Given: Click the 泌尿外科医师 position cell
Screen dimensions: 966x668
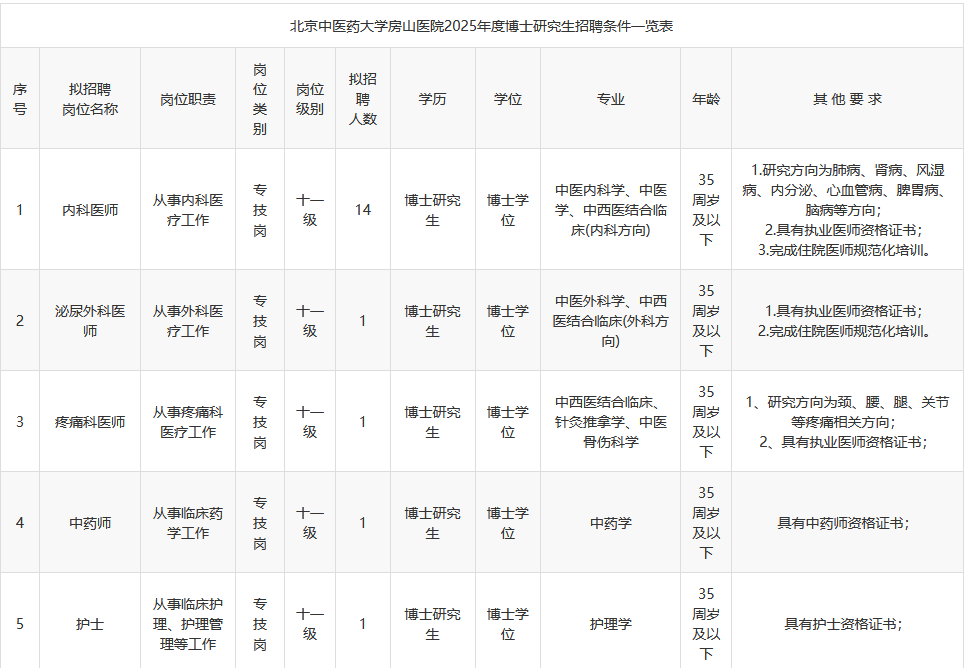Looking at the screenshot, I should click(x=90, y=320).
